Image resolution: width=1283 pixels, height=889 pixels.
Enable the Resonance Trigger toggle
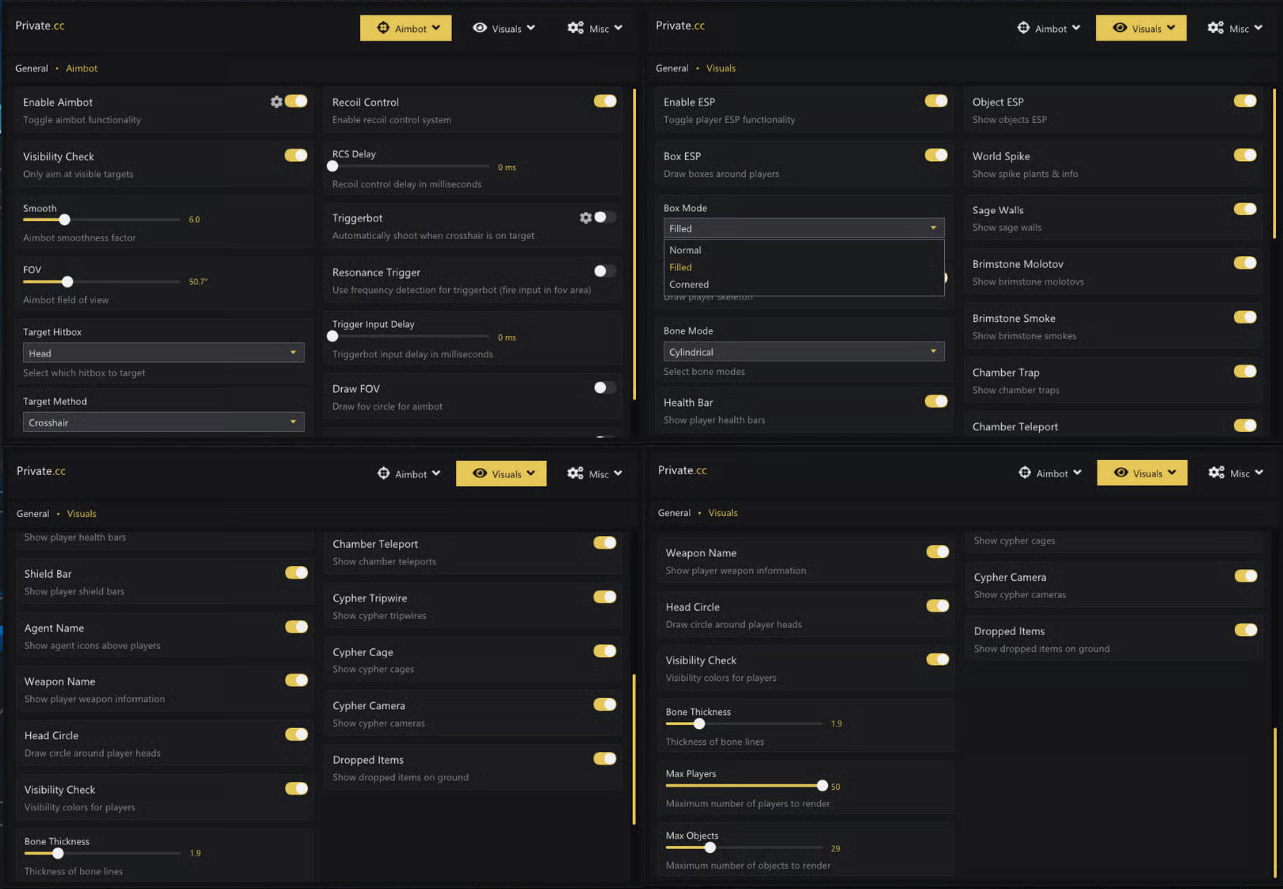[605, 271]
